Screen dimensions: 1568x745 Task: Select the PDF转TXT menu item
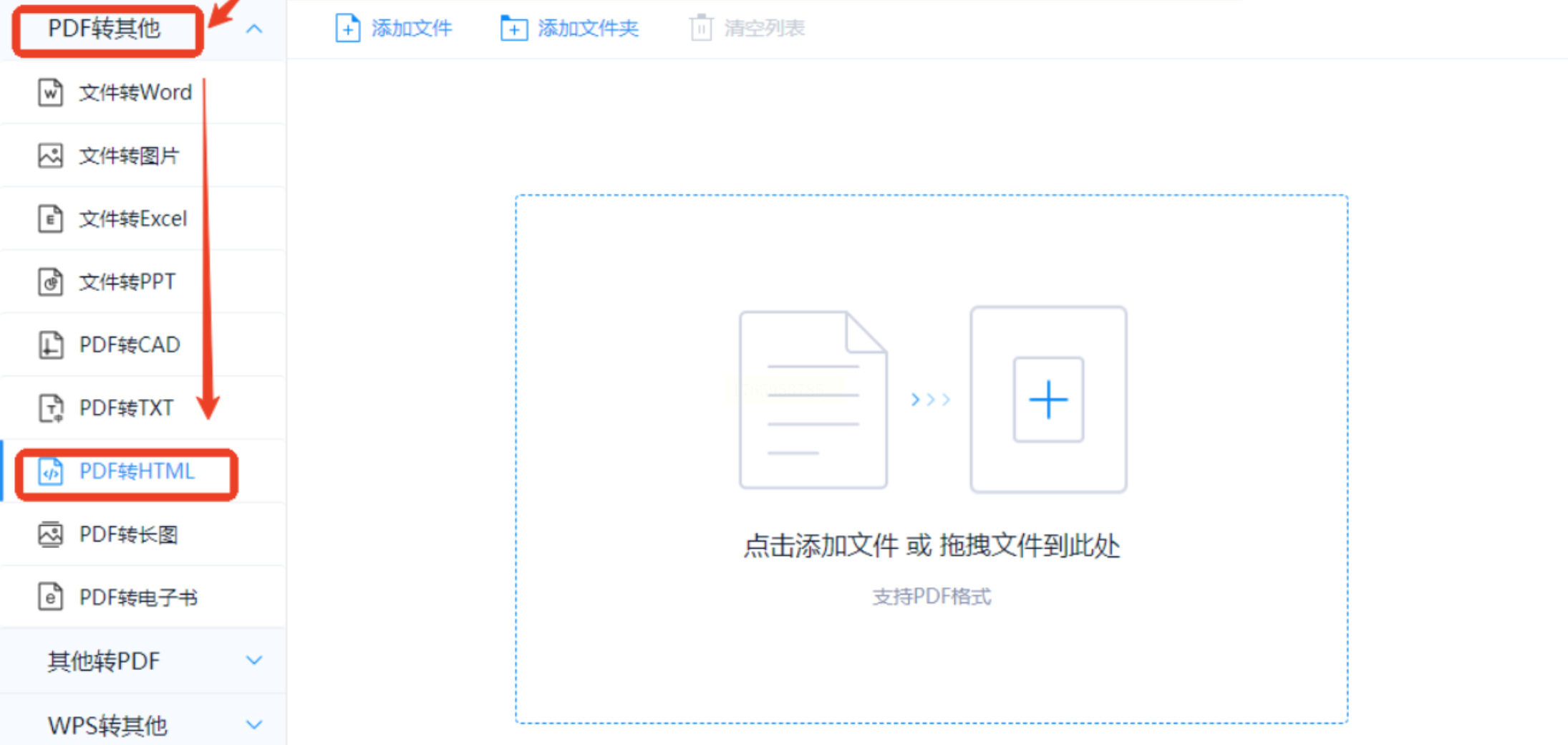coord(143,408)
